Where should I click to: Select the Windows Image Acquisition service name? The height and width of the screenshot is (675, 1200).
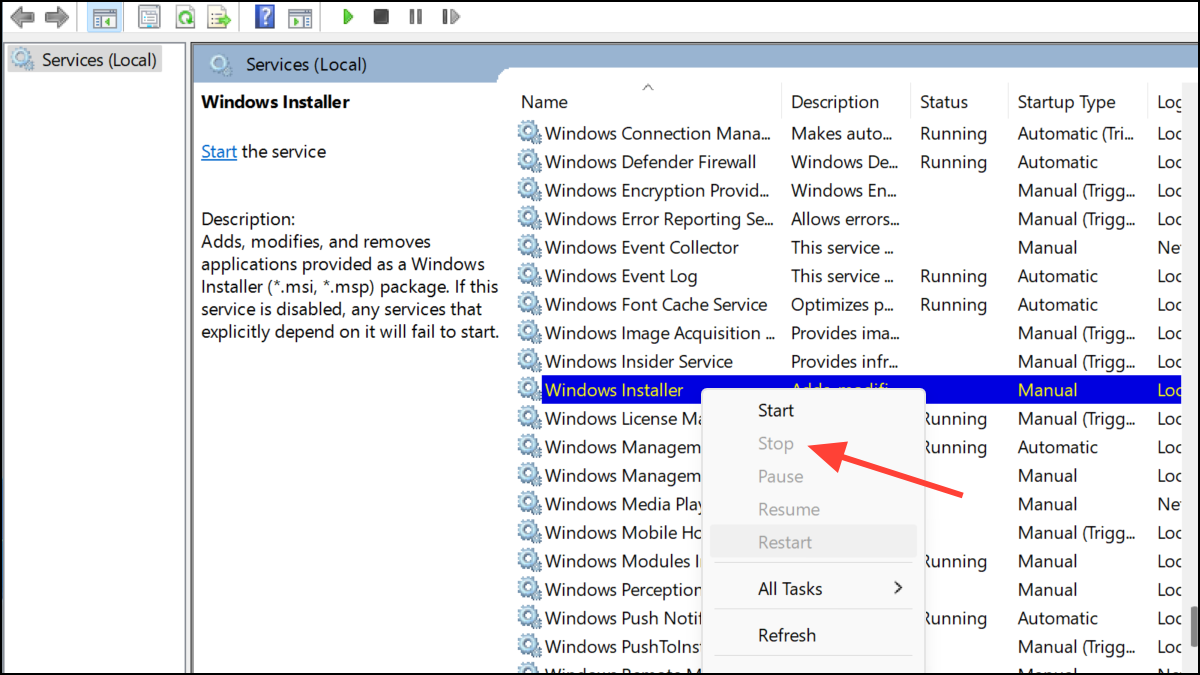(660, 333)
